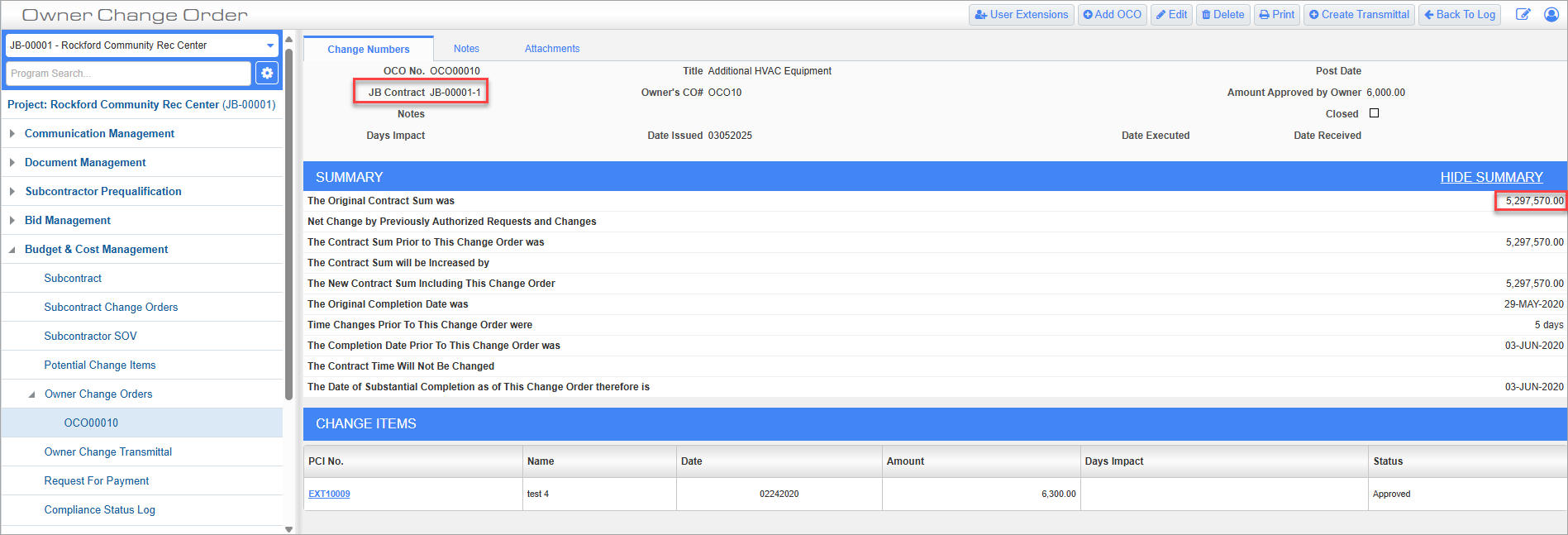Click JB Contract value JB-00001-1
Screen dimensions: 1568x535
pos(455,93)
